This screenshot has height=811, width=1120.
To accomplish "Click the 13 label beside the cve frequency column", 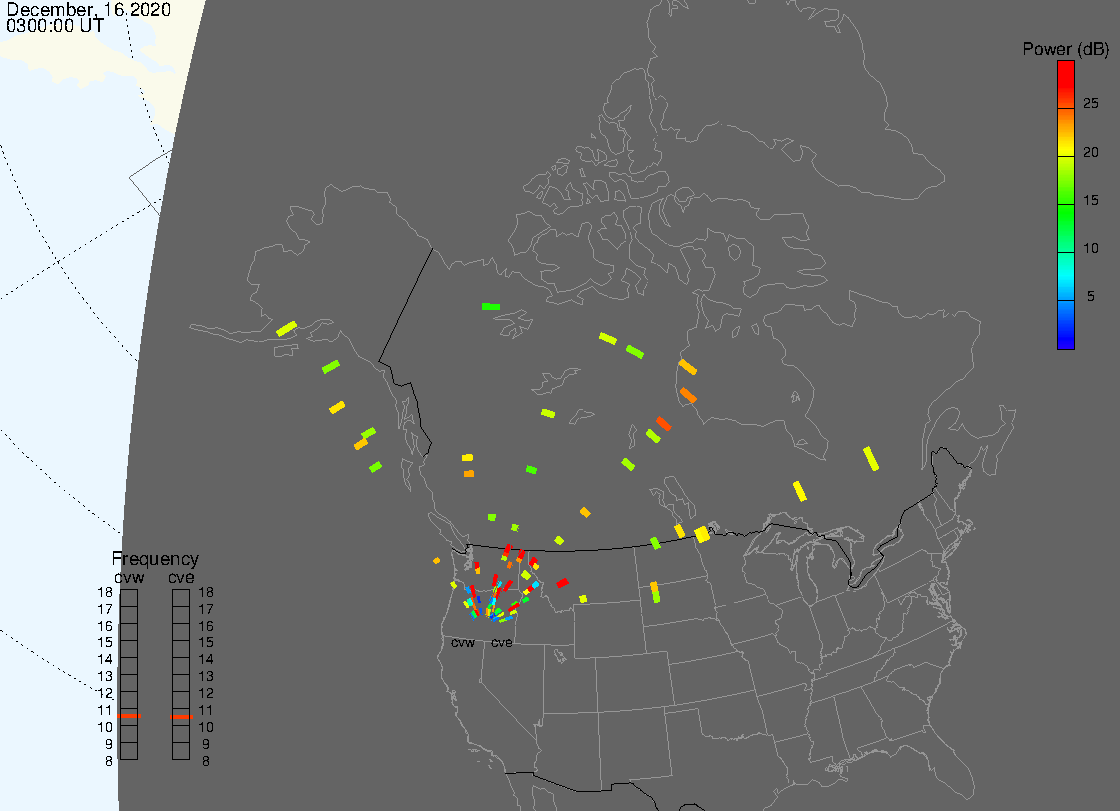I will [x=206, y=677].
